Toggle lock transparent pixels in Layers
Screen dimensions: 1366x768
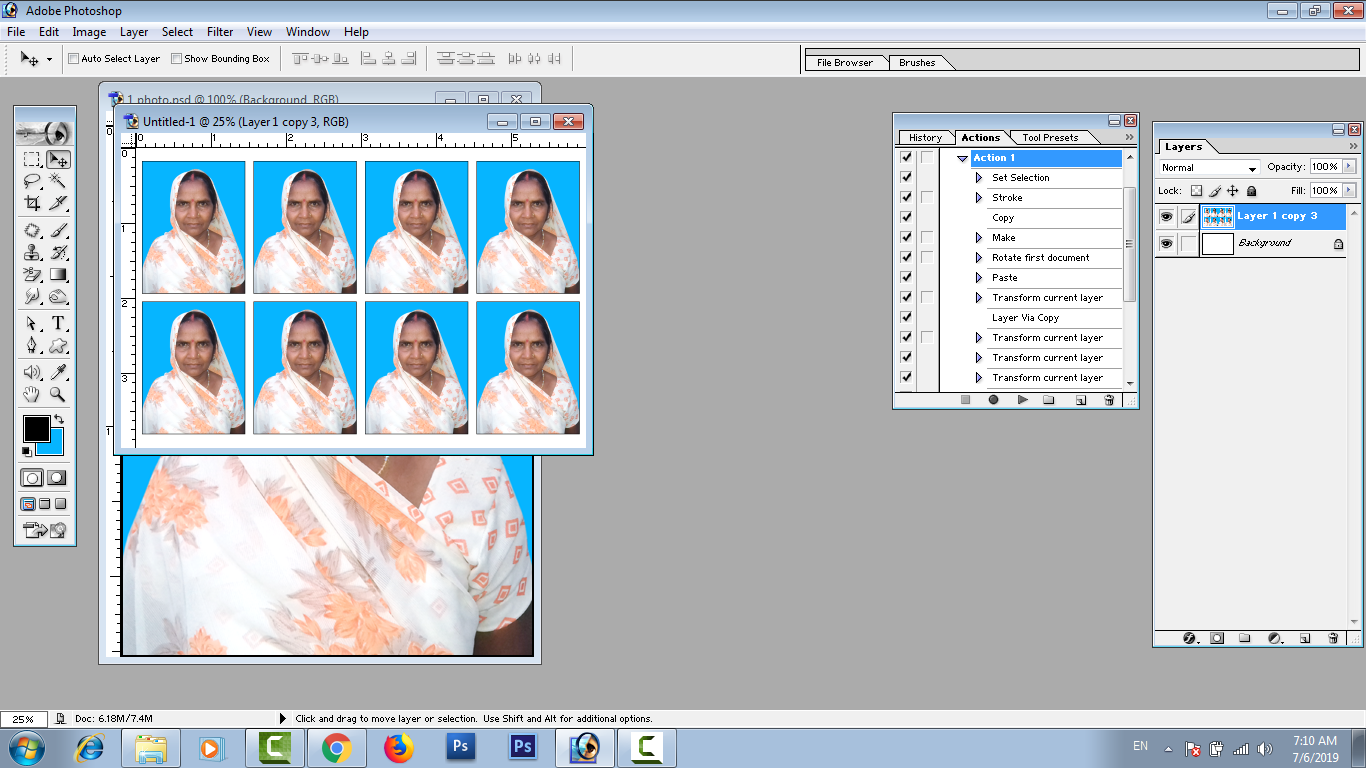click(x=1196, y=190)
